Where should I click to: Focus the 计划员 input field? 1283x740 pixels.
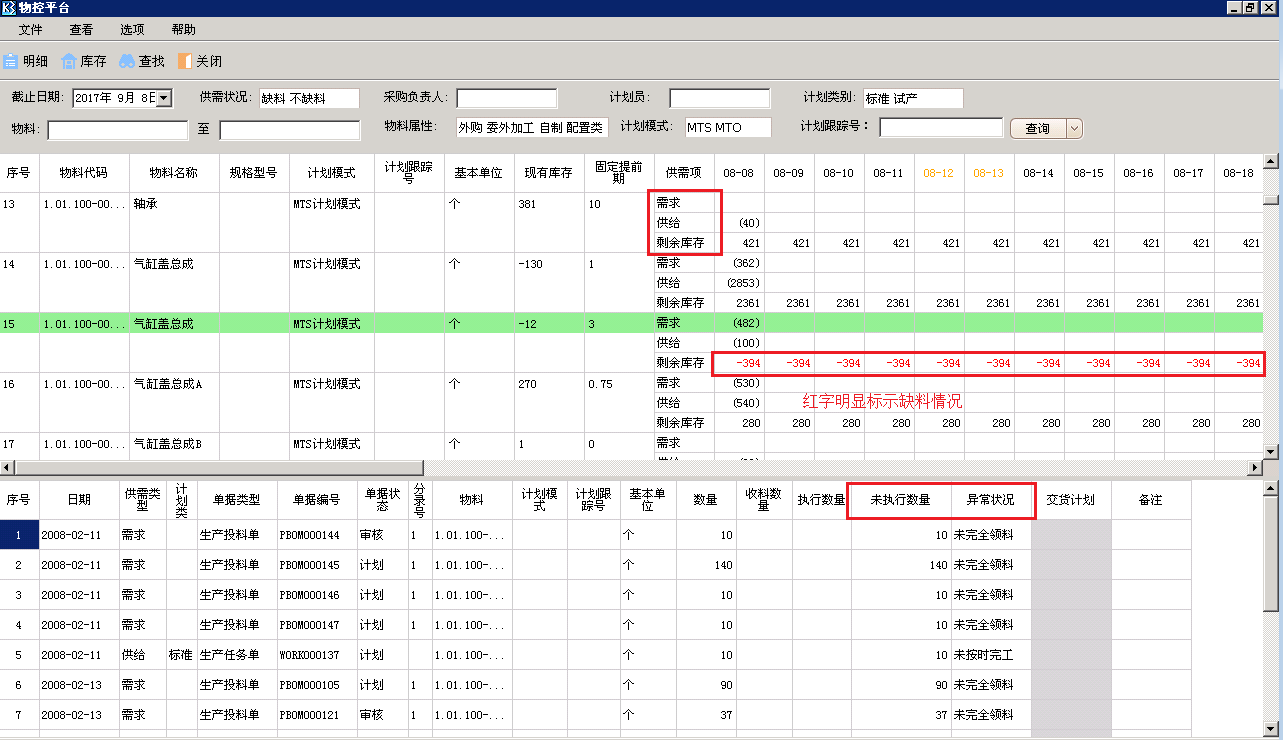[x=720, y=98]
